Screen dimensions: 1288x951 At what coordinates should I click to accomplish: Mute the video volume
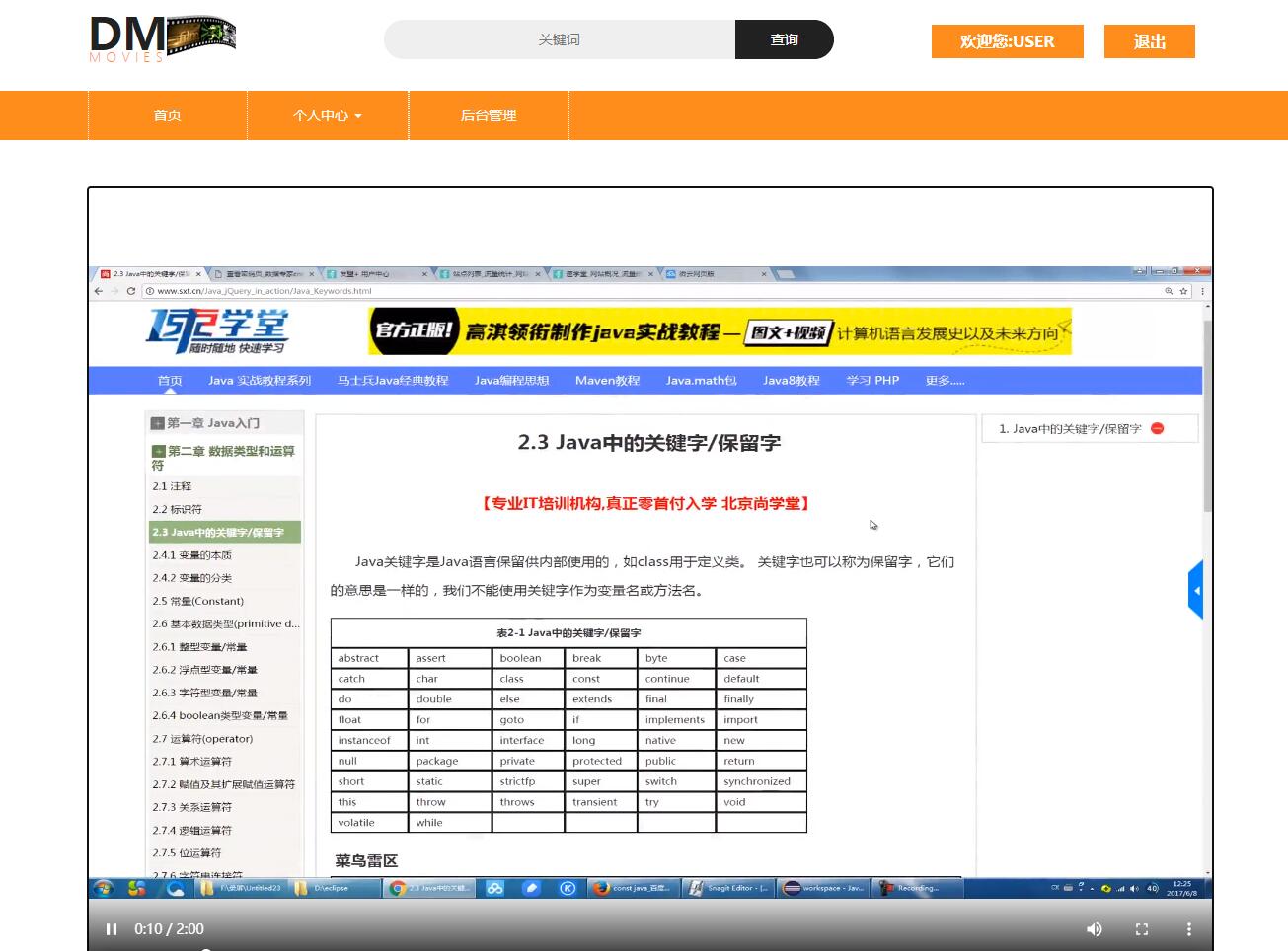[x=1094, y=928]
